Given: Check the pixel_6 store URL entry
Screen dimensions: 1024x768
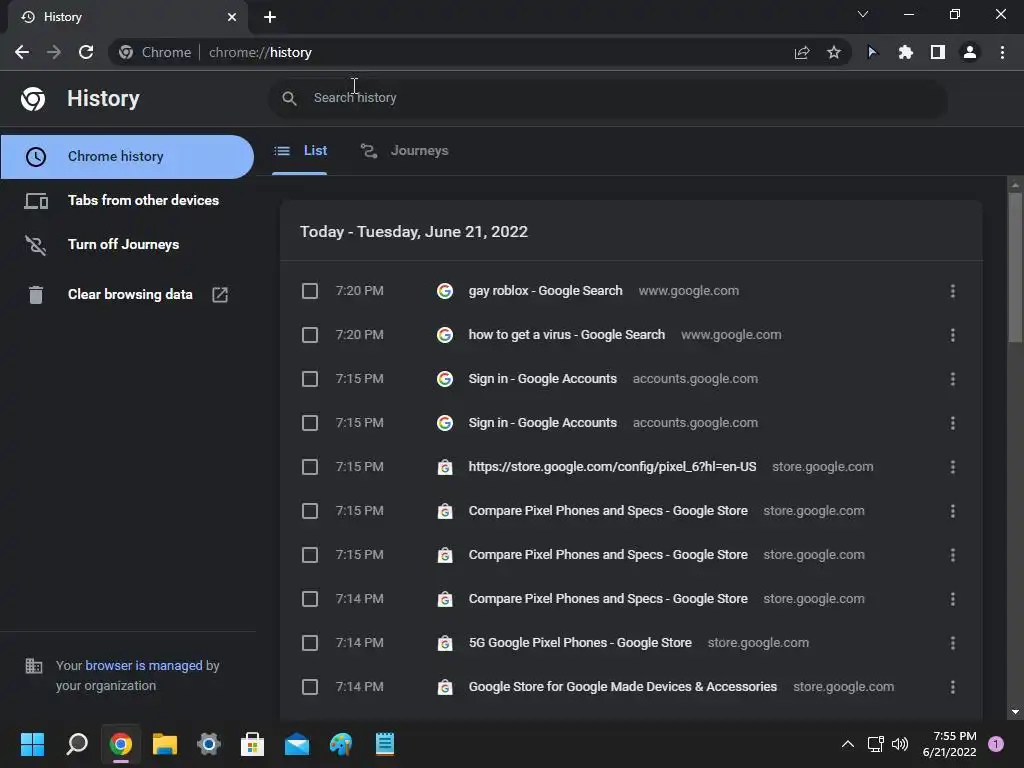Looking at the screenshot, I should coord(310,467).
